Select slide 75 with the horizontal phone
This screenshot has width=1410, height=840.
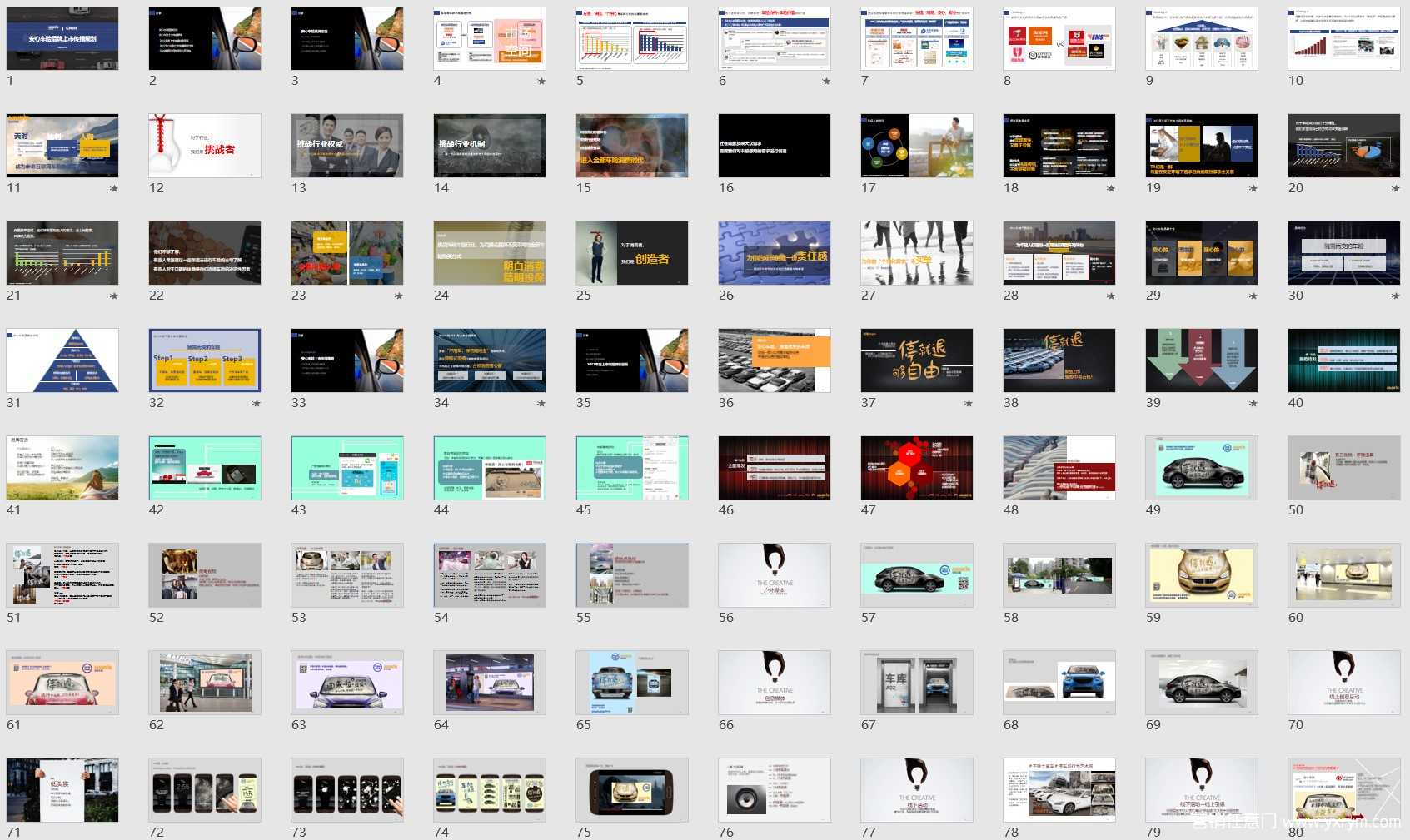632,790
